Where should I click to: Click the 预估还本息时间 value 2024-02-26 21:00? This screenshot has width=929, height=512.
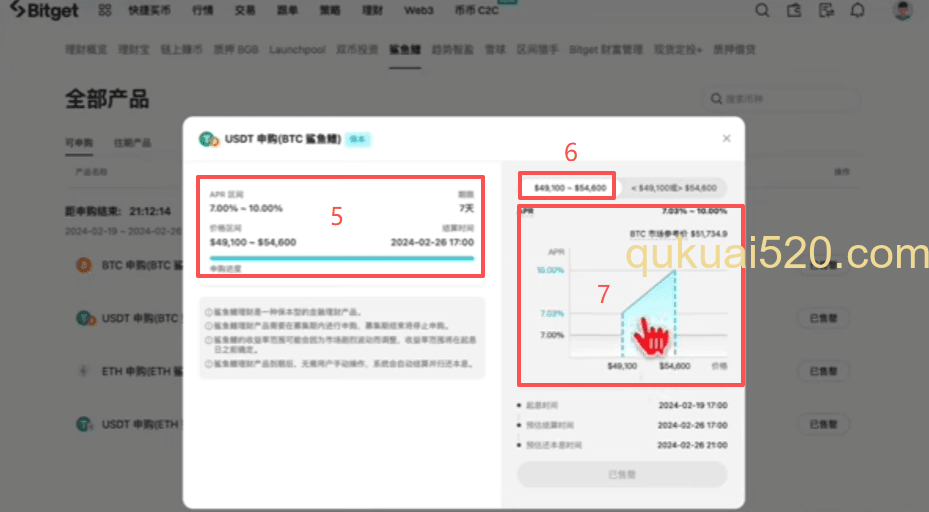pos(693,445)
